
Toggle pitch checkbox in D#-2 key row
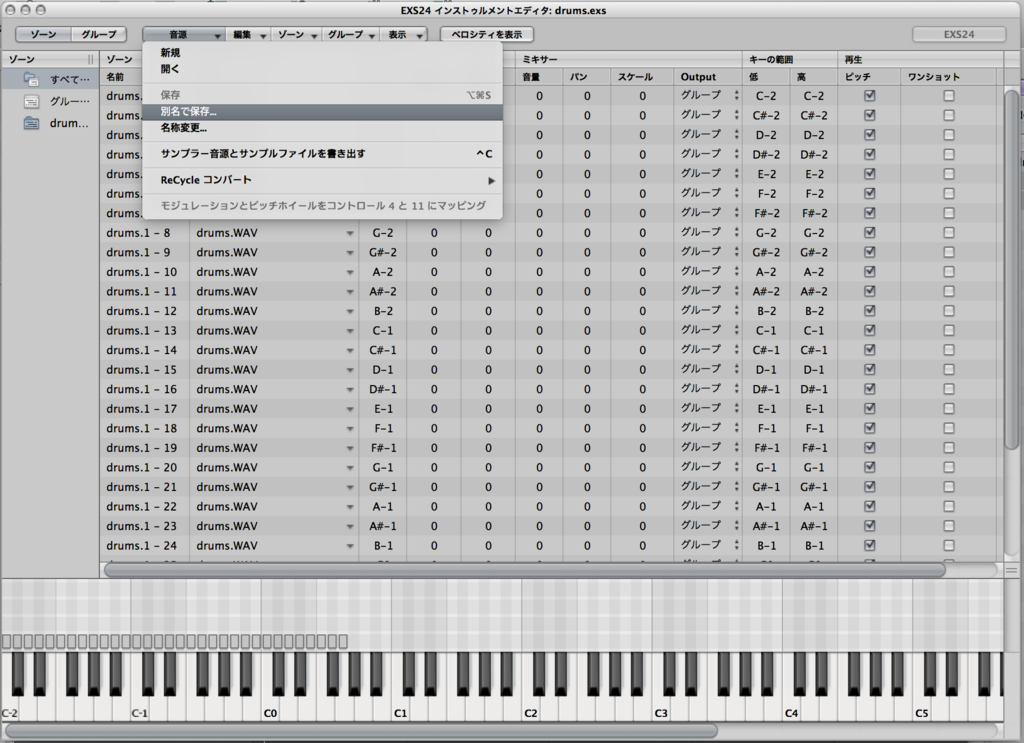869,154
